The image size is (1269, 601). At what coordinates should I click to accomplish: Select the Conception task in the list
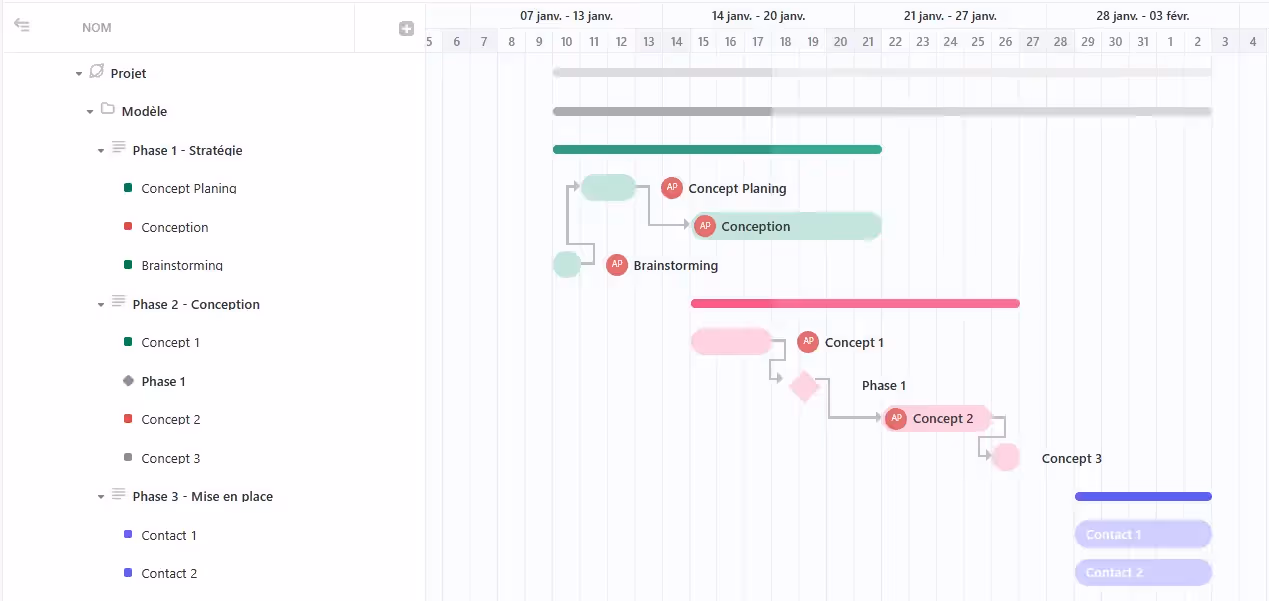(175, 227)
